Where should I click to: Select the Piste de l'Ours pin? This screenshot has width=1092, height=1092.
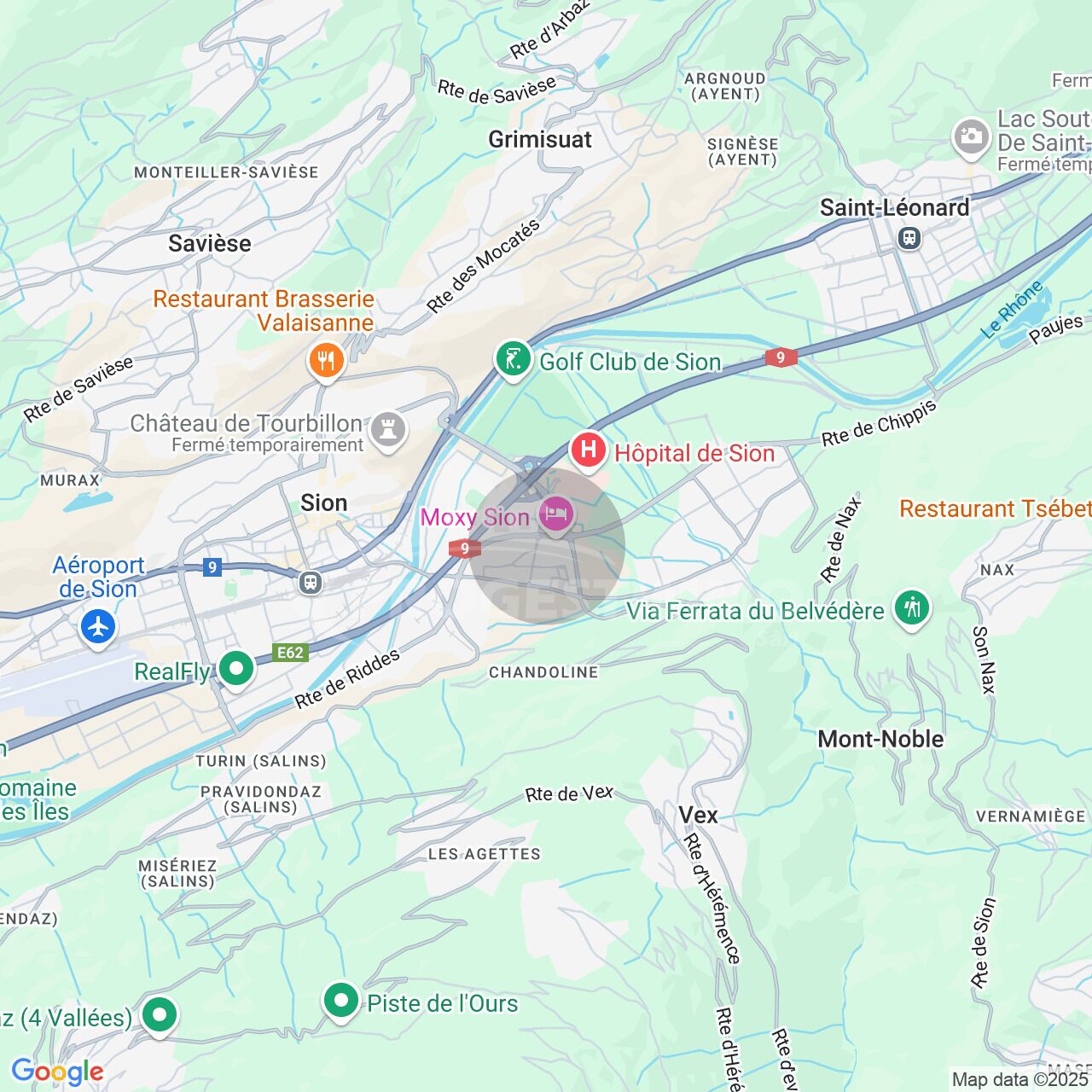coord(341,1001)
